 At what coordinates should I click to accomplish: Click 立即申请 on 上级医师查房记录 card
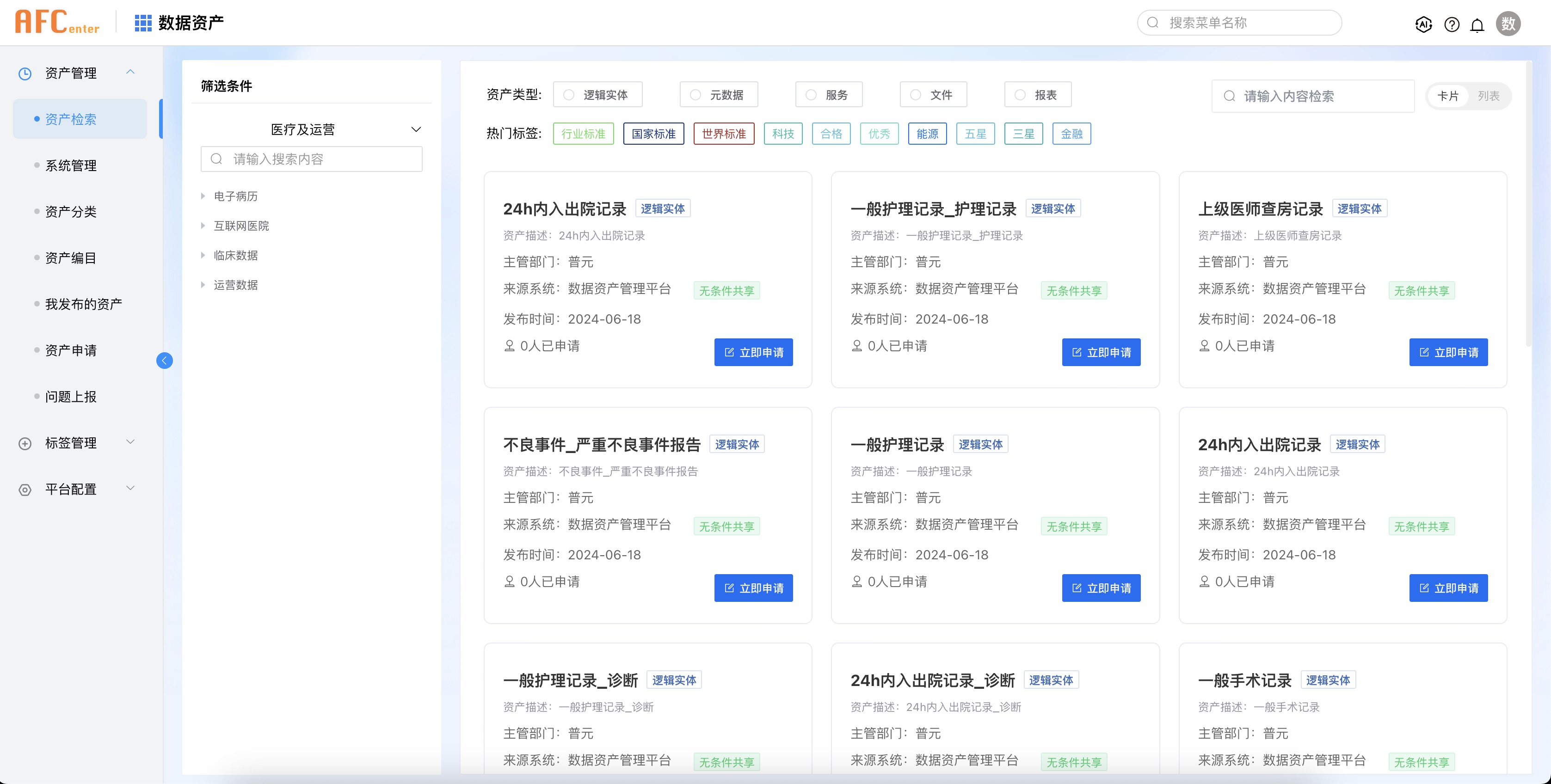click(x=1449, y=353)
